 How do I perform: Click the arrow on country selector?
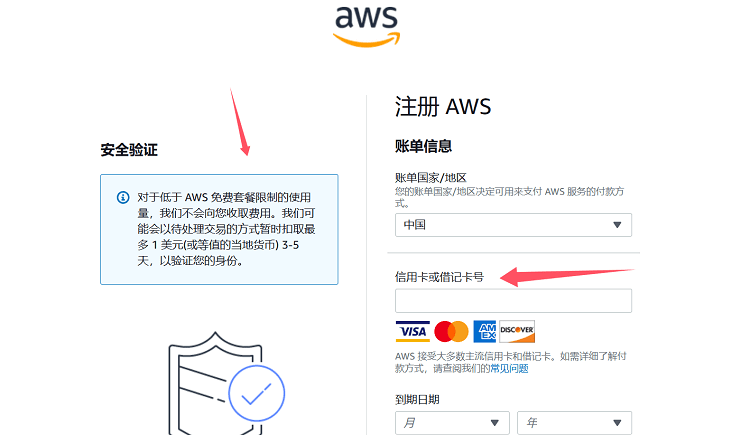pos(617,225)
